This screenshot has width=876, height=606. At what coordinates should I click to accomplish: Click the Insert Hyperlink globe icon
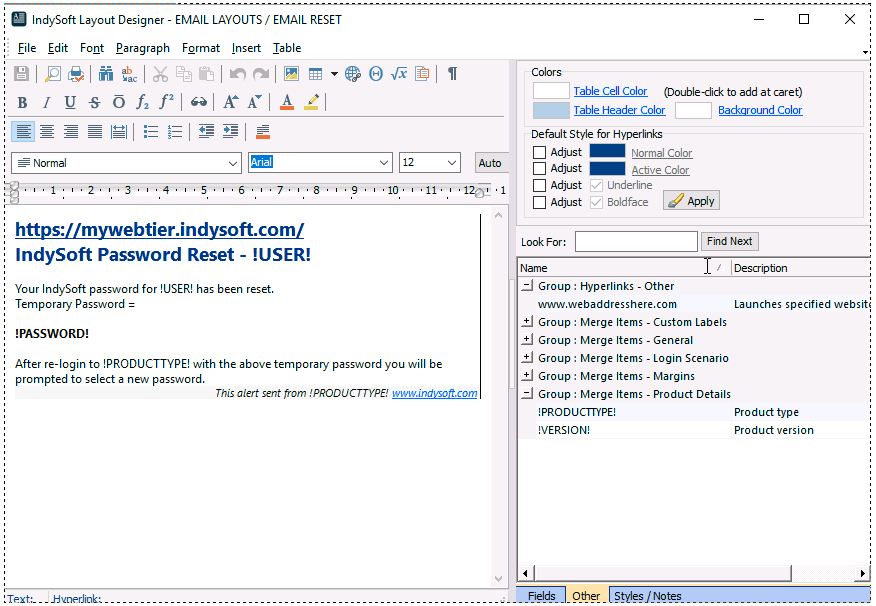click(x=353, y=74)
